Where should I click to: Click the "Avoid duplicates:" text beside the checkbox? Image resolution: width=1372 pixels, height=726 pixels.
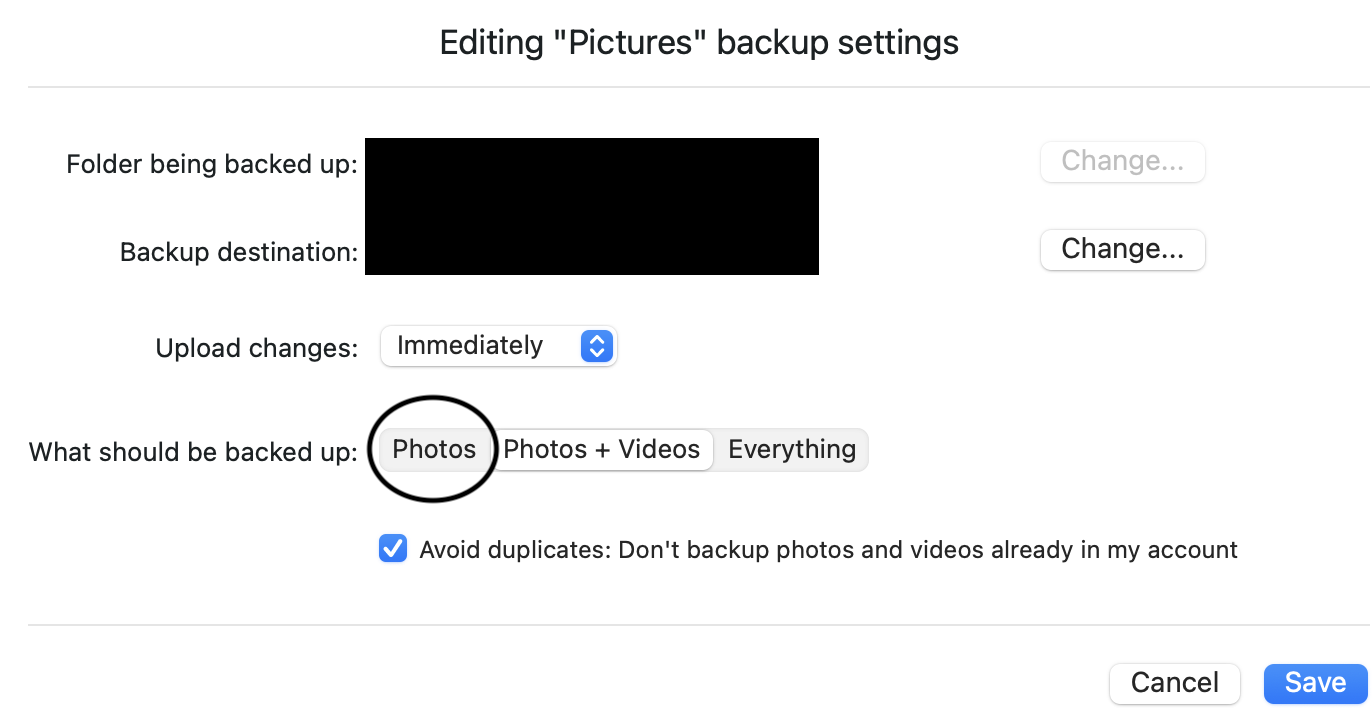click(514, 550)
